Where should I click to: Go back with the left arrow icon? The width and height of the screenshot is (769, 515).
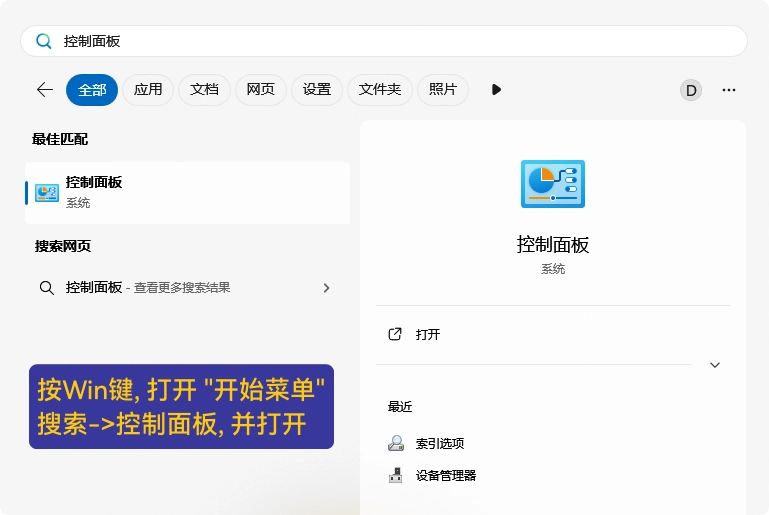45,90
